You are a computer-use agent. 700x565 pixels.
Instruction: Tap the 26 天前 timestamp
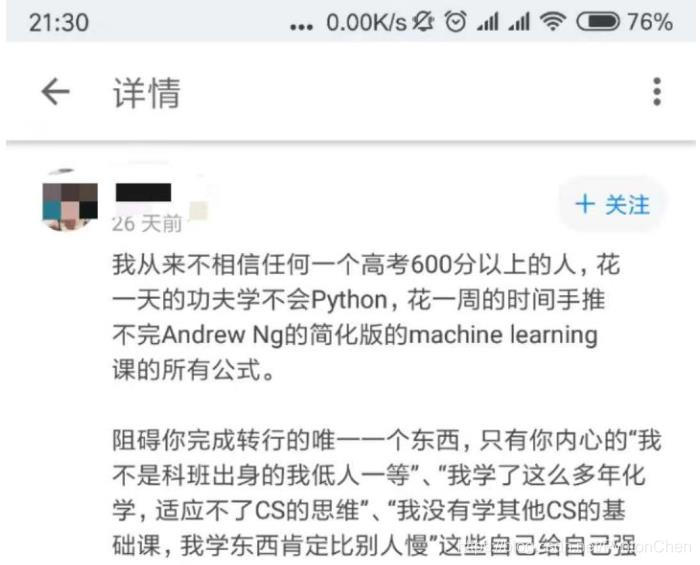tap(147, 224)
